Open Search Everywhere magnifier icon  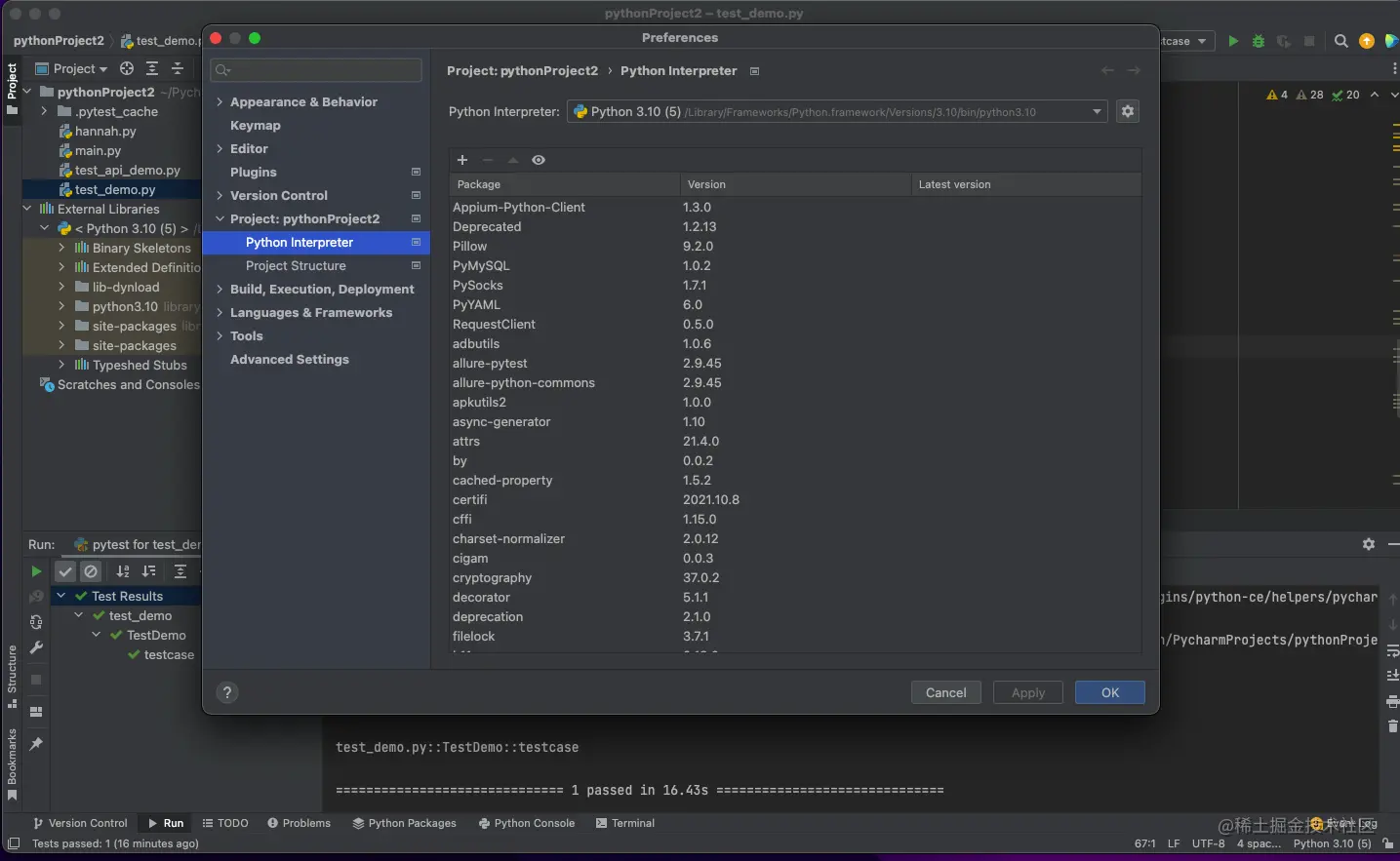[x=1341, y=41]
